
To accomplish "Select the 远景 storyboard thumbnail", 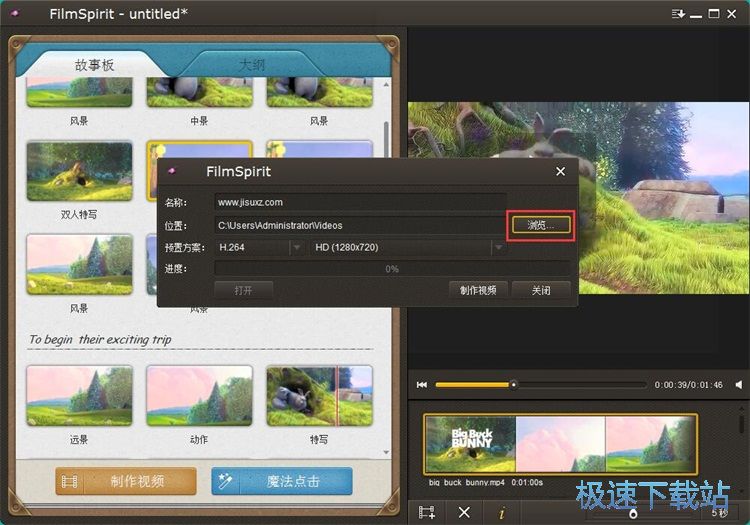I will [79, 396].
